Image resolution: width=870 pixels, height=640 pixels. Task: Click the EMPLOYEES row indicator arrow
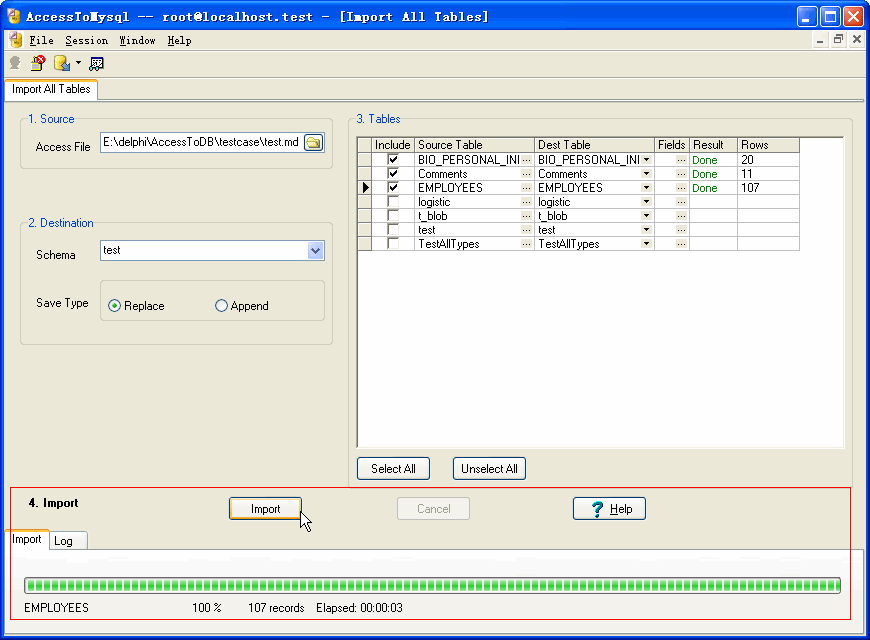click(365, 188)
